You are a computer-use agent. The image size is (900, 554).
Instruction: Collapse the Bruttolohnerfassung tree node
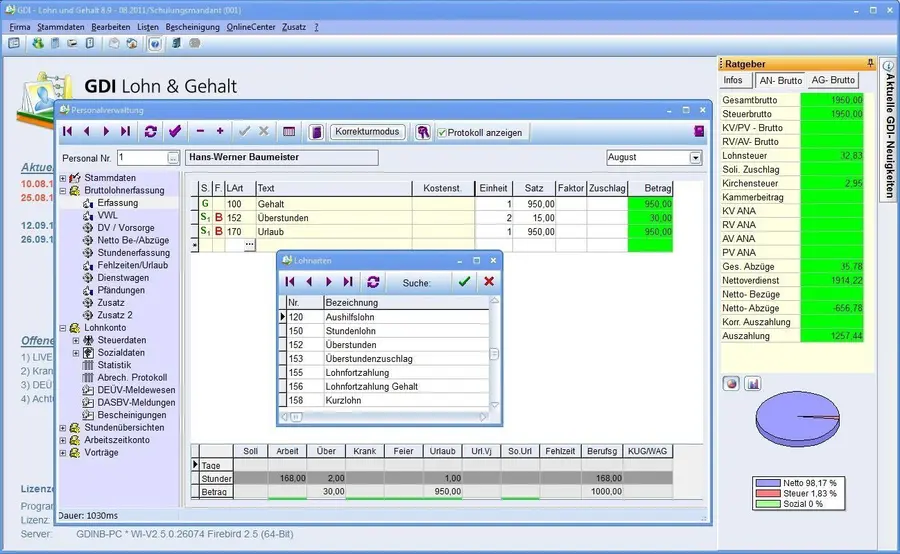tap(62, 190)
